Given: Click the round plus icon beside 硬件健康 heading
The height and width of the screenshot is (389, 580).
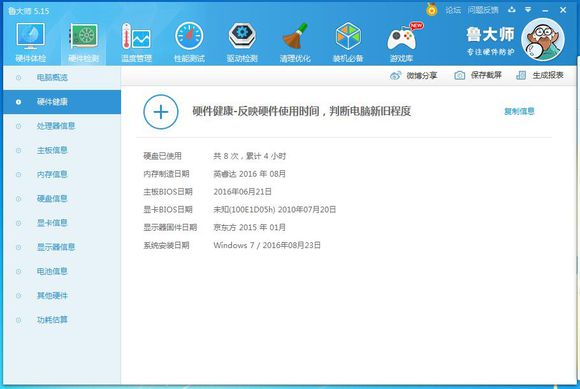Looking at the screenshot, I should click(161, 112).
